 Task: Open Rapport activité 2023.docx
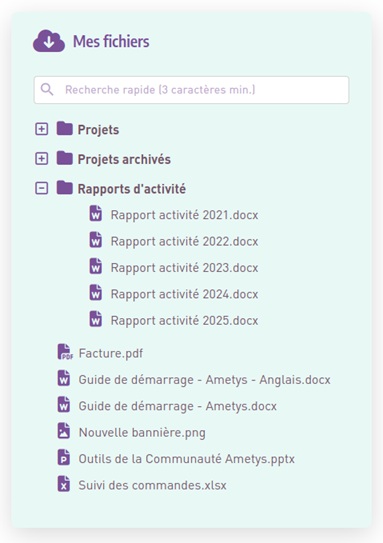pos(184,268)
